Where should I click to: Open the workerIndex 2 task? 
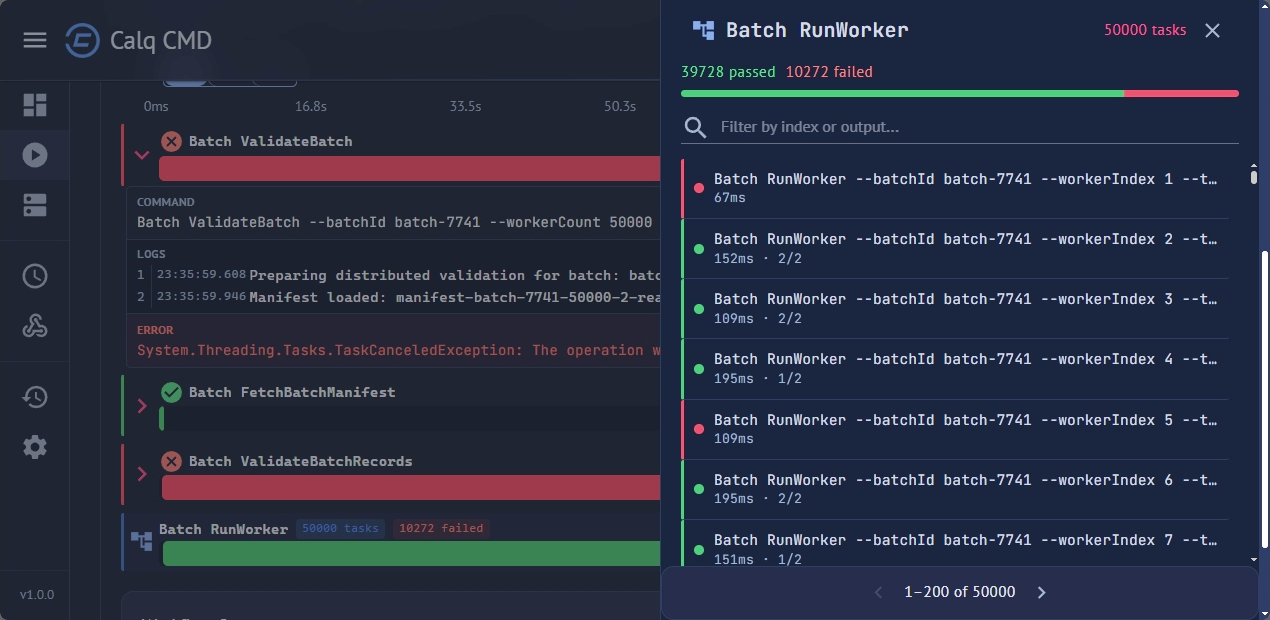pos(955,248)
